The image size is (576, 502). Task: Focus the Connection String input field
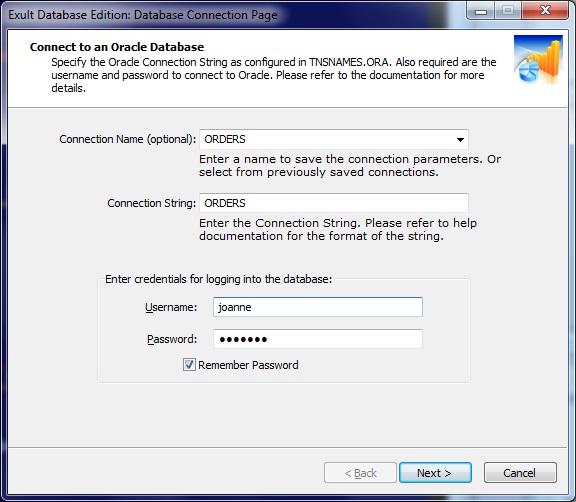pos(334,203)
